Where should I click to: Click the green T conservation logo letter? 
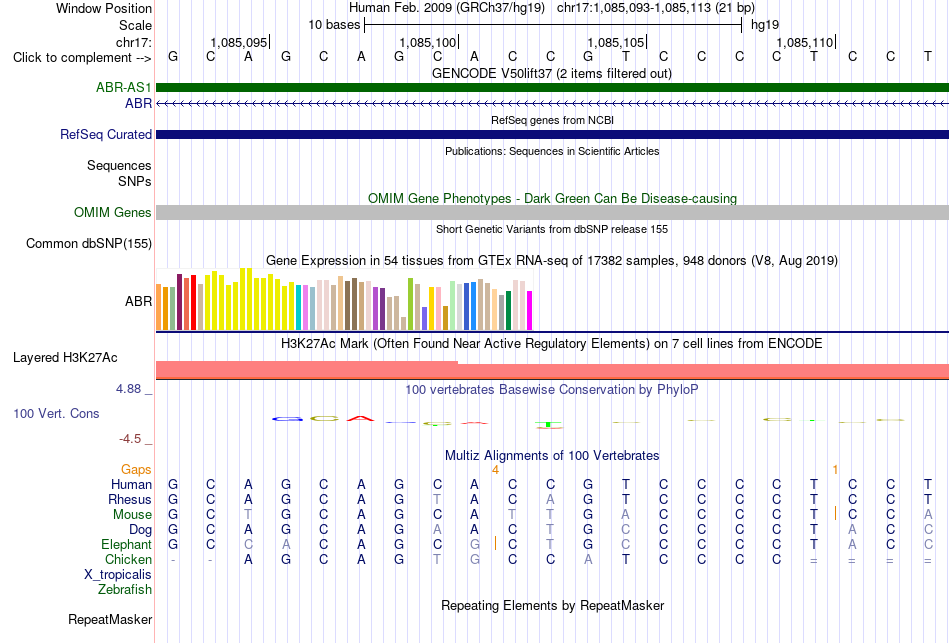tap(548, 424)
